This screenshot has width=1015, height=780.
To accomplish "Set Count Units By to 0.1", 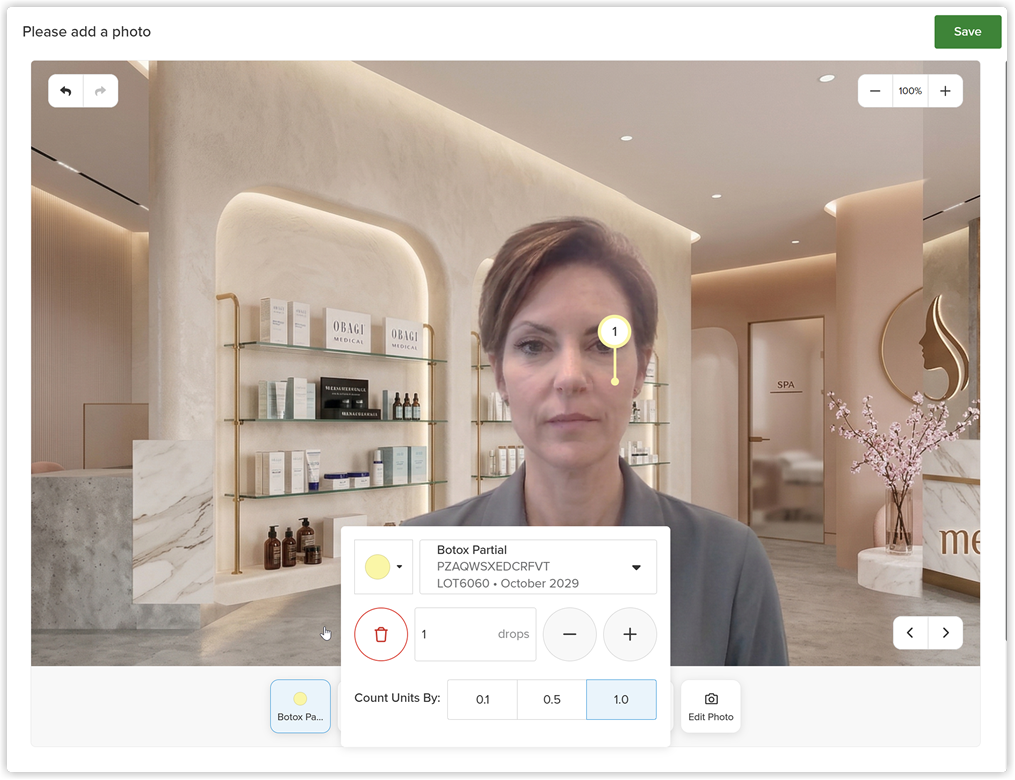I will 482,699.
